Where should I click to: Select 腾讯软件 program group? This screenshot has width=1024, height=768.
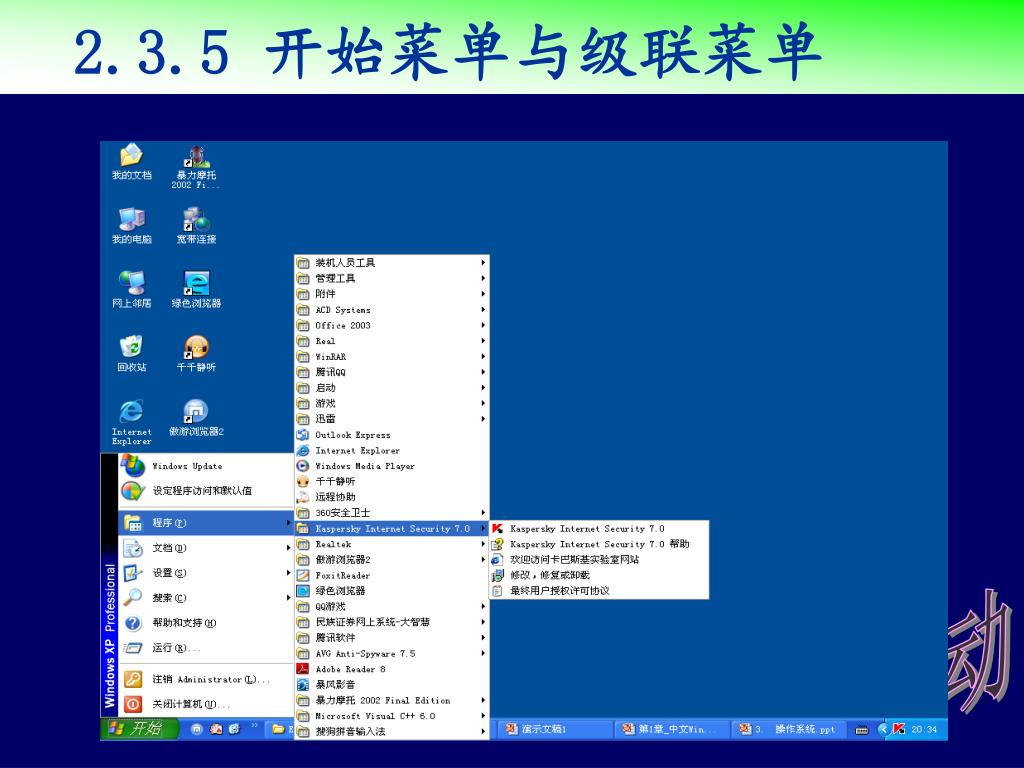point(392,637)
